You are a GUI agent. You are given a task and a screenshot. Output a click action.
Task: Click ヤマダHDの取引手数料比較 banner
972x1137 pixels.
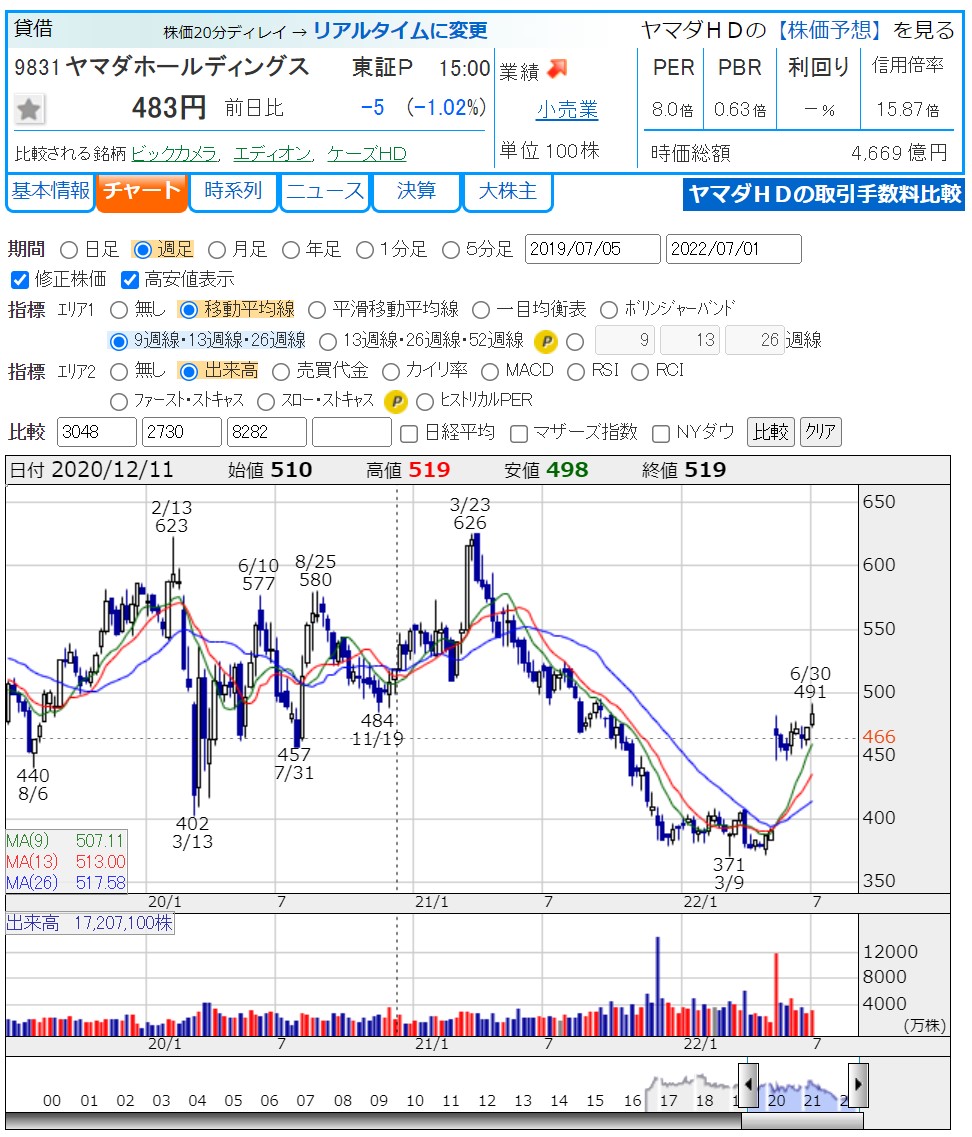tap(824, 193)
